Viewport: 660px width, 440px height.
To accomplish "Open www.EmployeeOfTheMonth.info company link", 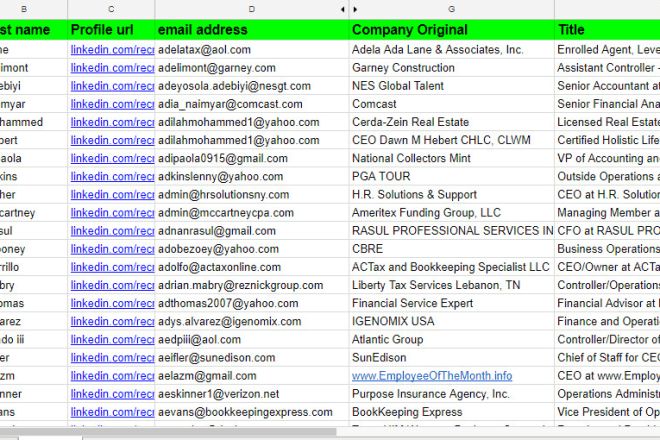I will 432,376.
